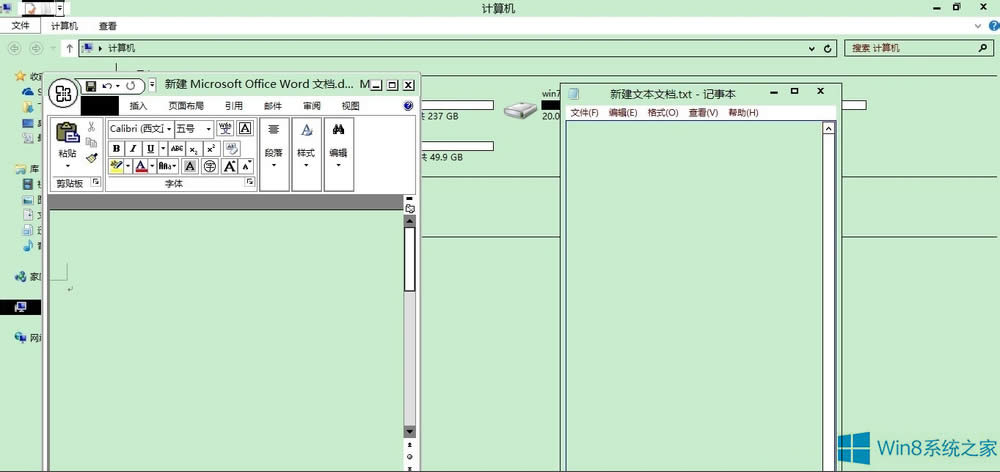This screenshot has width=1000, height=472.
Task: Save the Word document using the floppy icon
Action: pyautogui.click(x=91, y=86)
